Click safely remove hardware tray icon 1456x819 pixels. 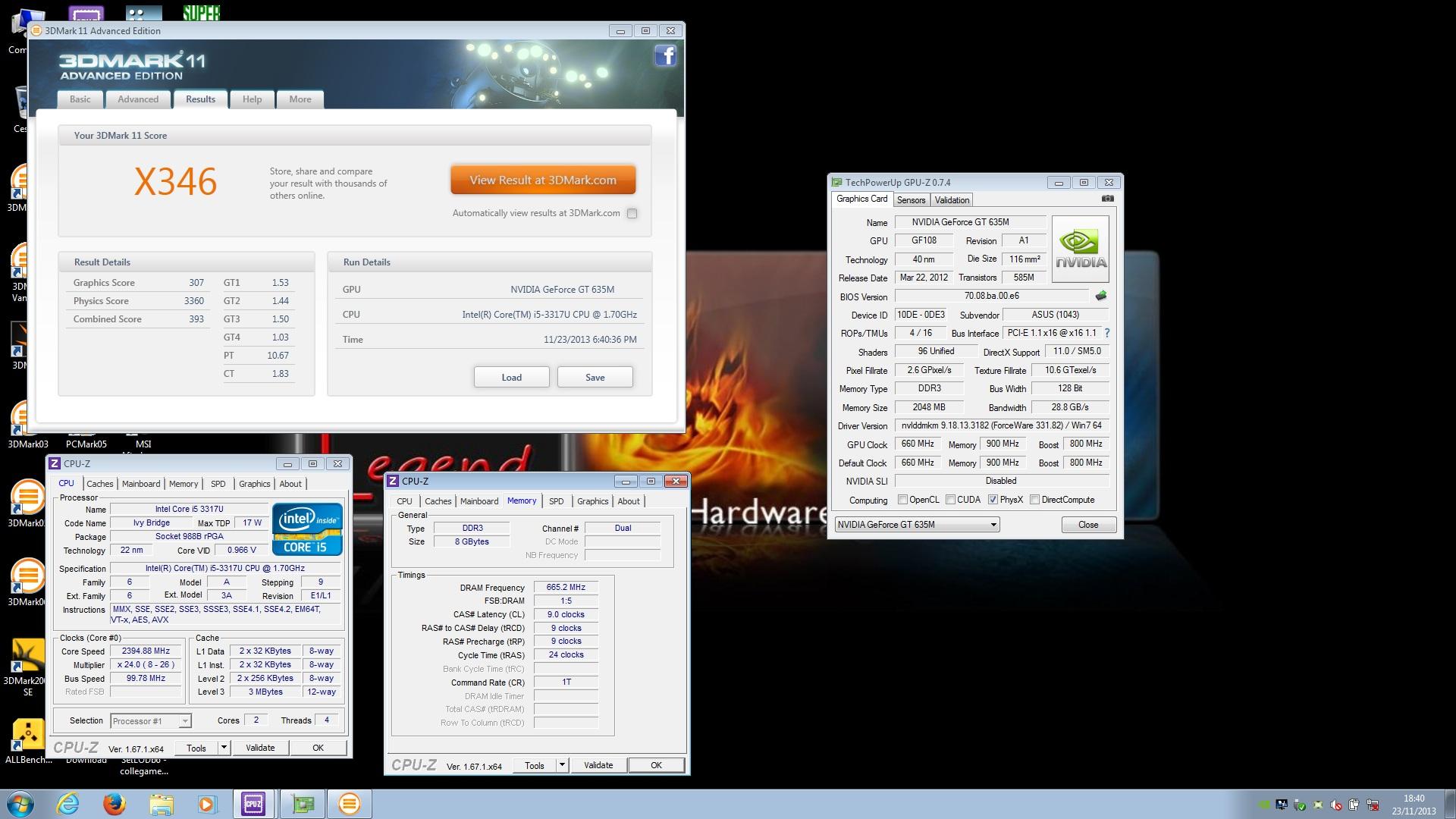tap(1300, 805)
